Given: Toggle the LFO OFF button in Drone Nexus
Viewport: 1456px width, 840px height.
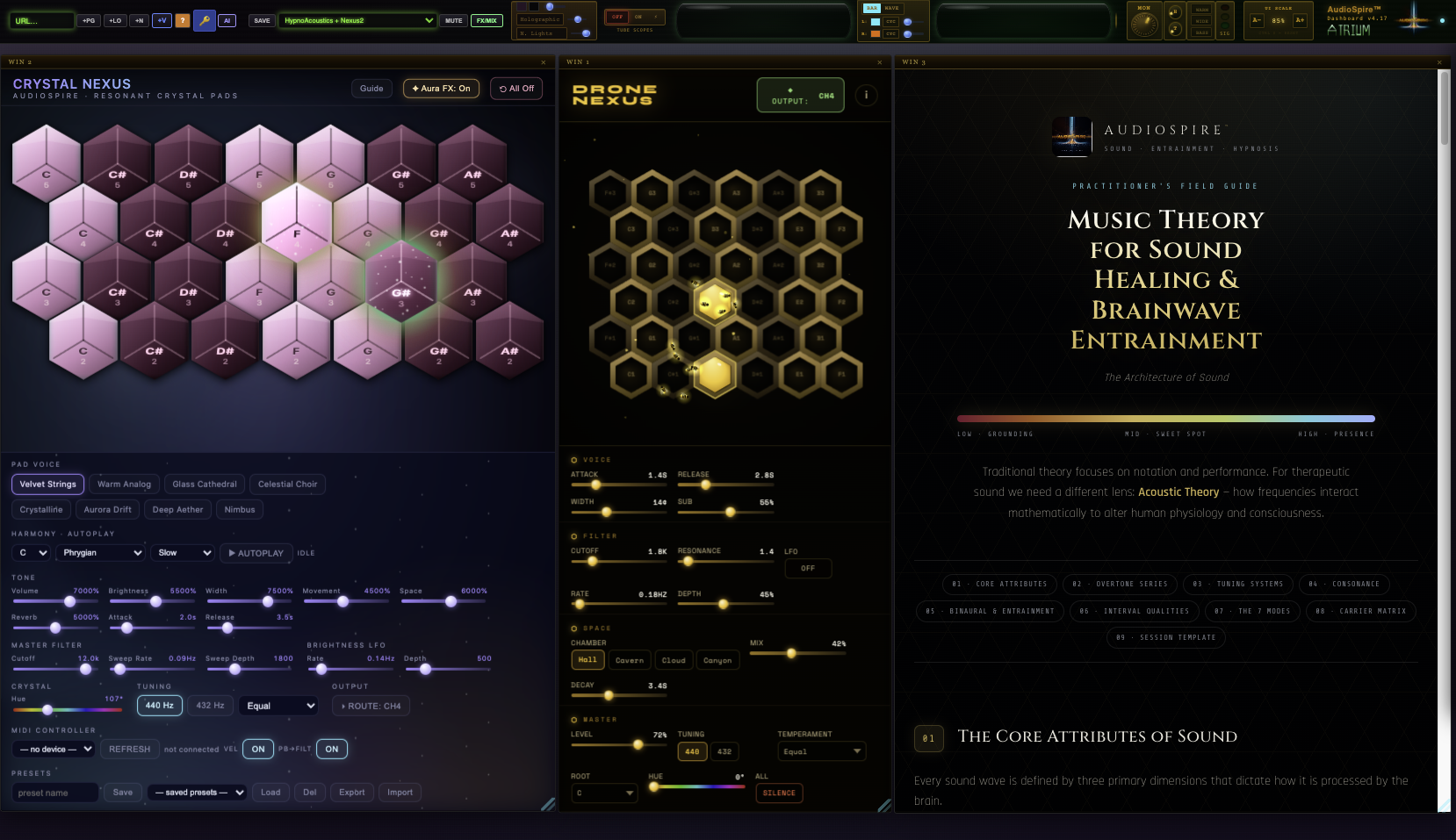Looking at the screenshot, I should [x=808, y=568].
